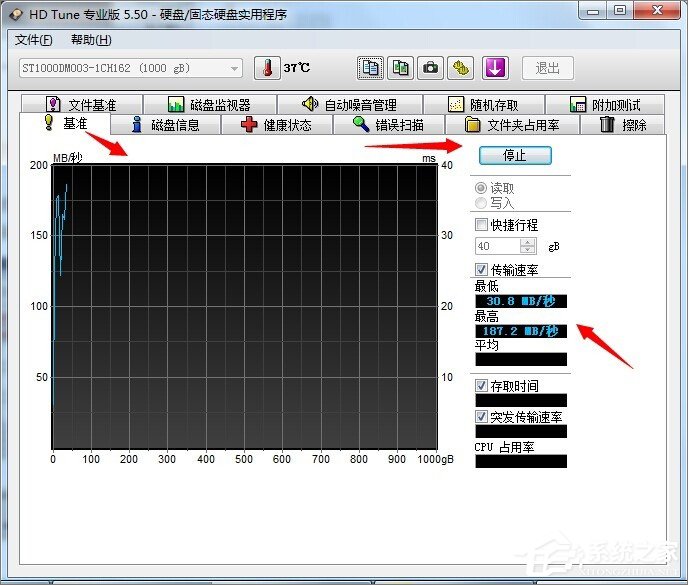
Task: Copy info to clipboard toolbar icon
Action: [x=370, y=68]
